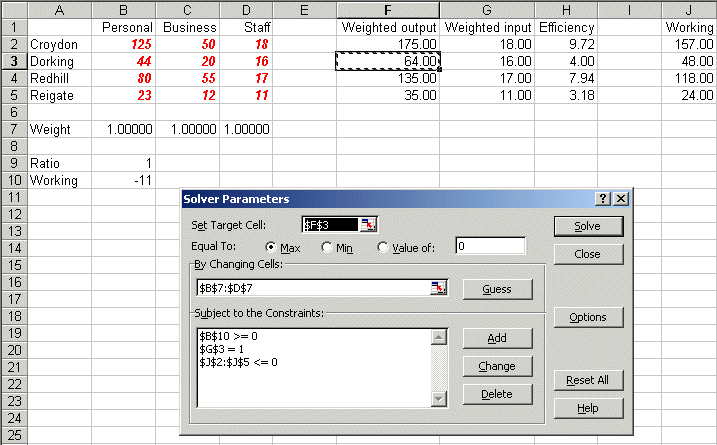Add a new constraint
Screen dimensions: 717x445
coord(496,338)
